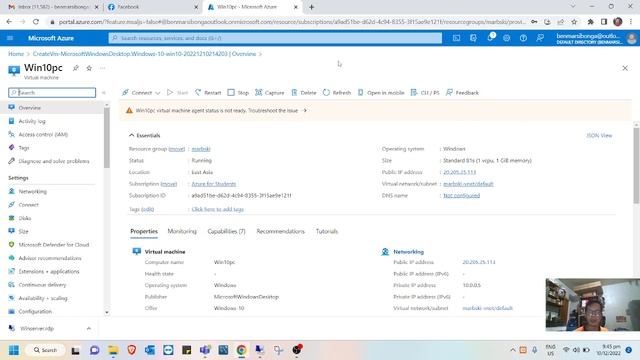Pin Win10pc to dashboard

(76, 68)
